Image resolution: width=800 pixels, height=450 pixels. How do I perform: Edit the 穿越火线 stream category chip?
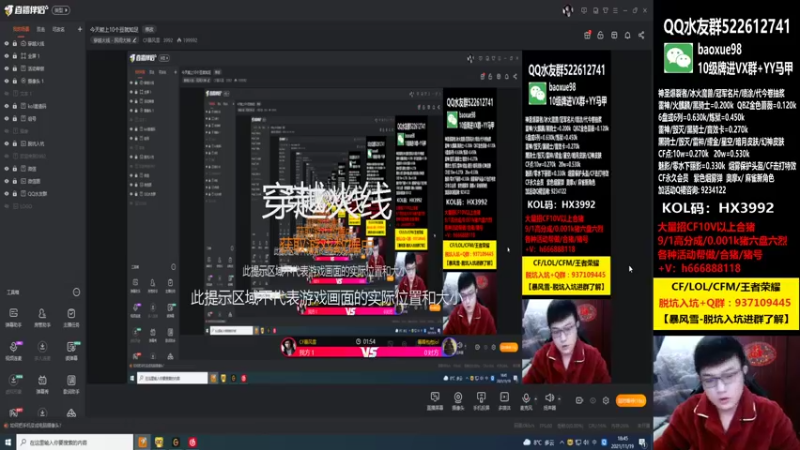tap(115, 40)
